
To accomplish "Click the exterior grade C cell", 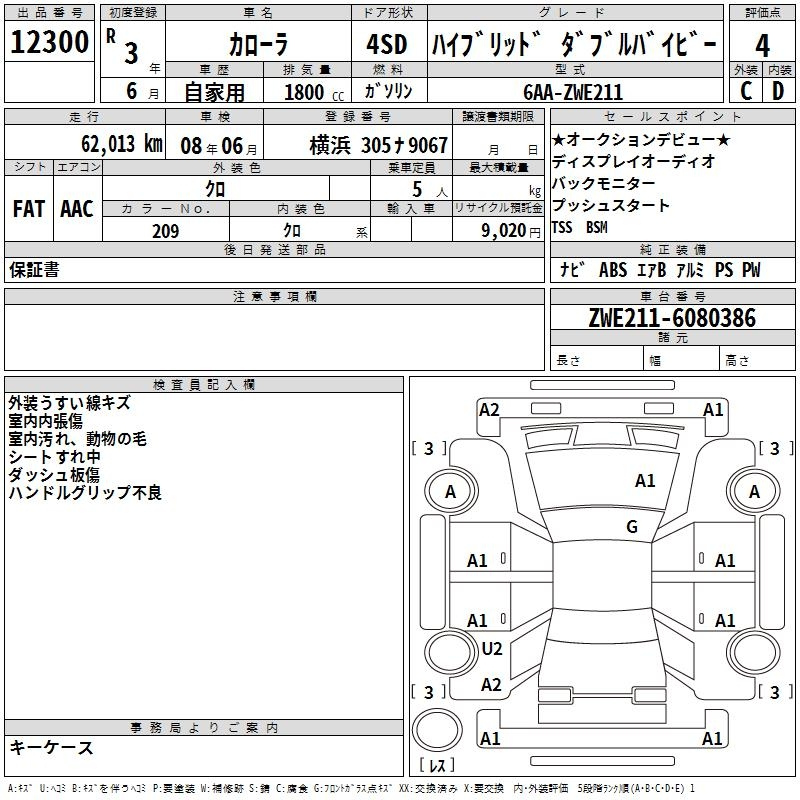I will click(x=745, y=91).
